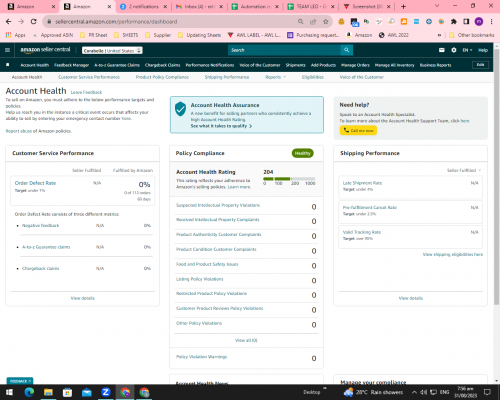Click the browser address bar URL

point(116,22)
